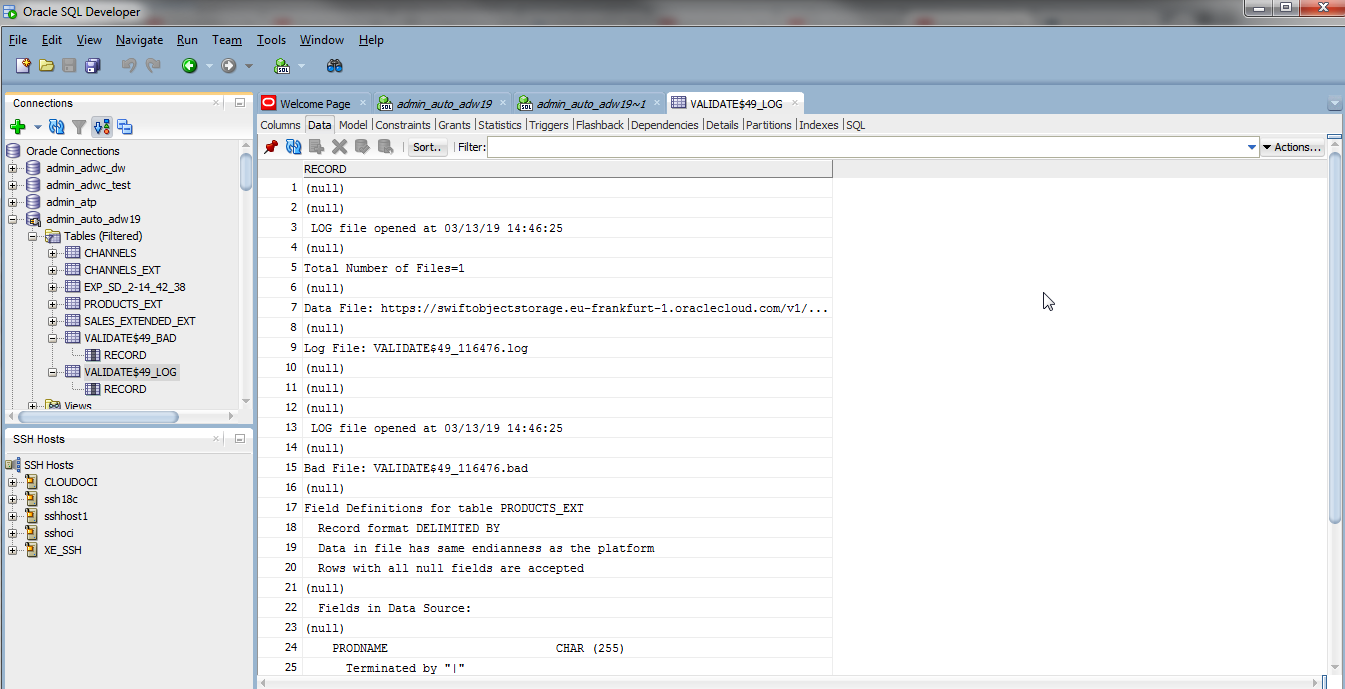Click the New file icon in toolbar
Image resolution: width=1345 pixels, height=689 pixels.
coord(23,66)
